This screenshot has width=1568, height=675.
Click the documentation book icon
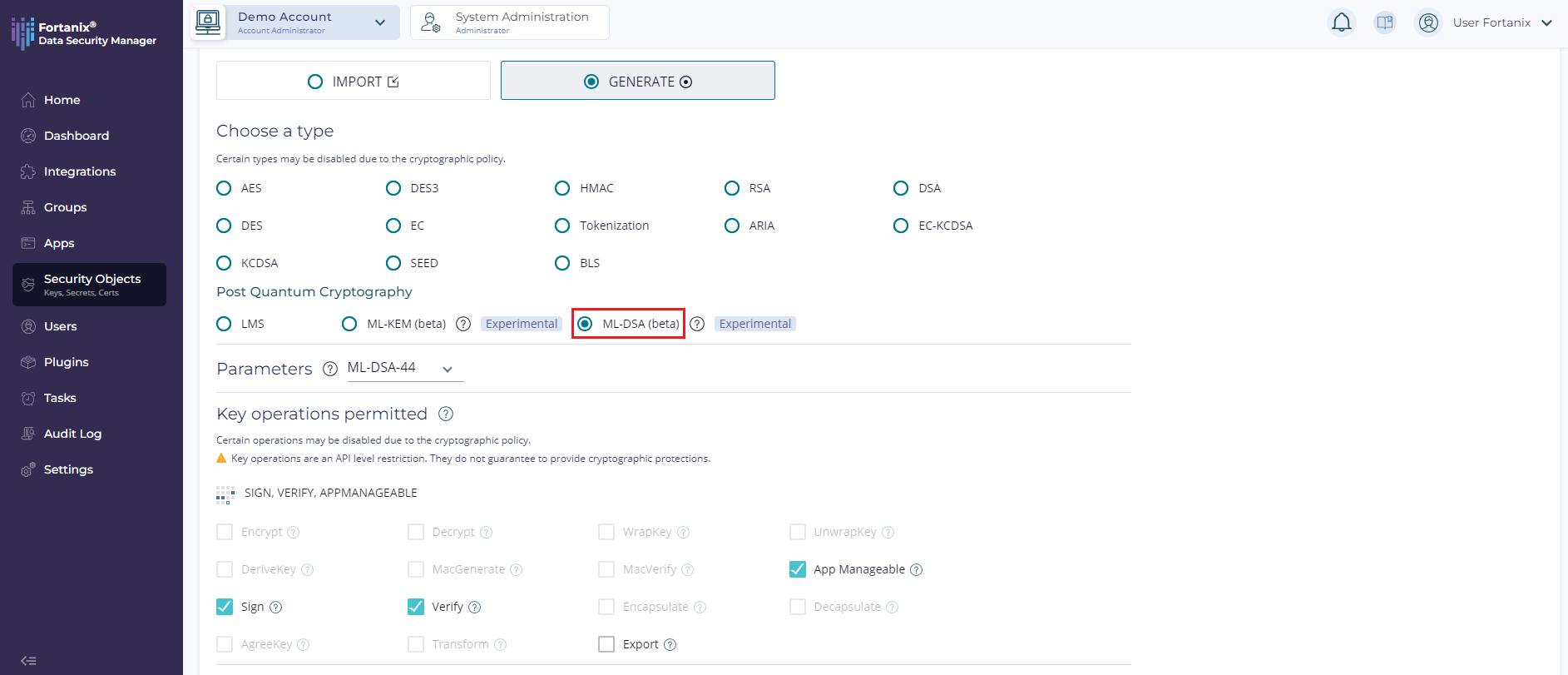click(x=1385, y=22)
